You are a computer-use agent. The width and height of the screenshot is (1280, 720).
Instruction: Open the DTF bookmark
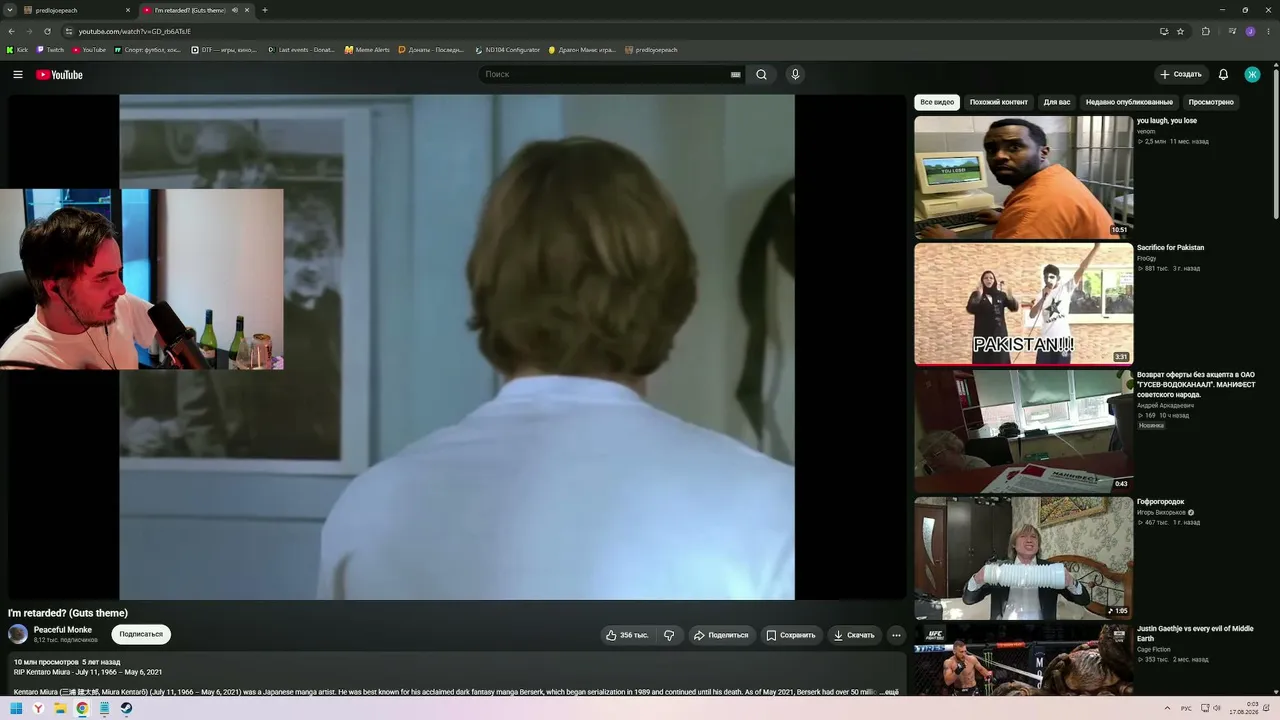(225, 50)
